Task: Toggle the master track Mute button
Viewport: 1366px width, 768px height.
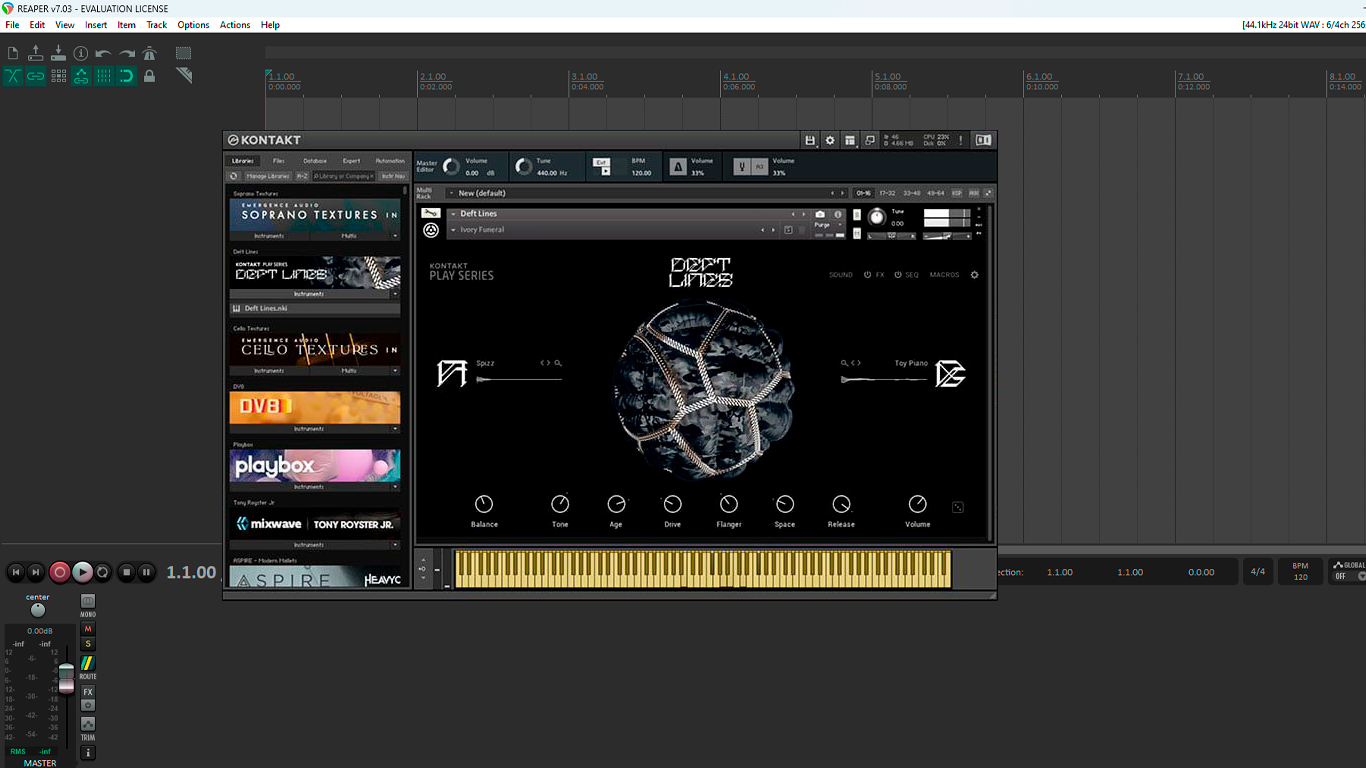Action: (x=88, y=629)
